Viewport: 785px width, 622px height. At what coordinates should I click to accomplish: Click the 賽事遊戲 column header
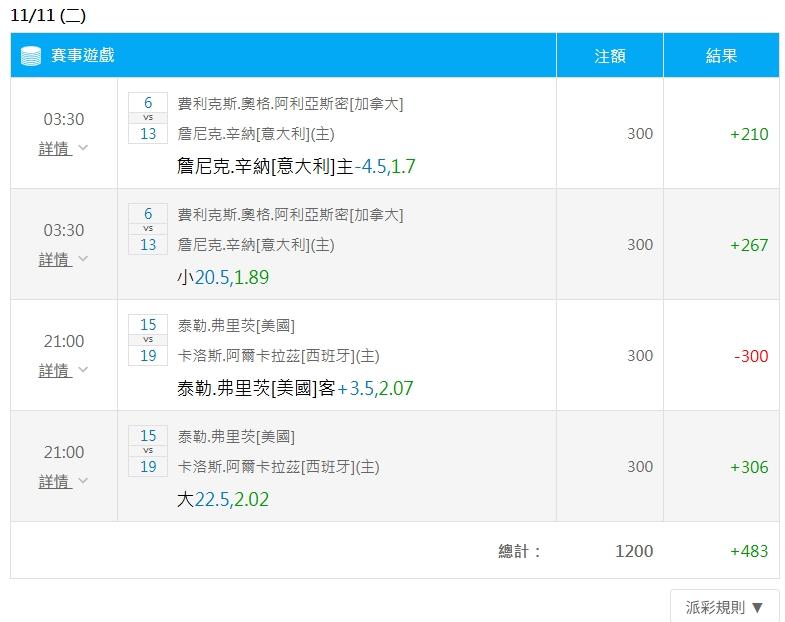(x=83, y=56)
